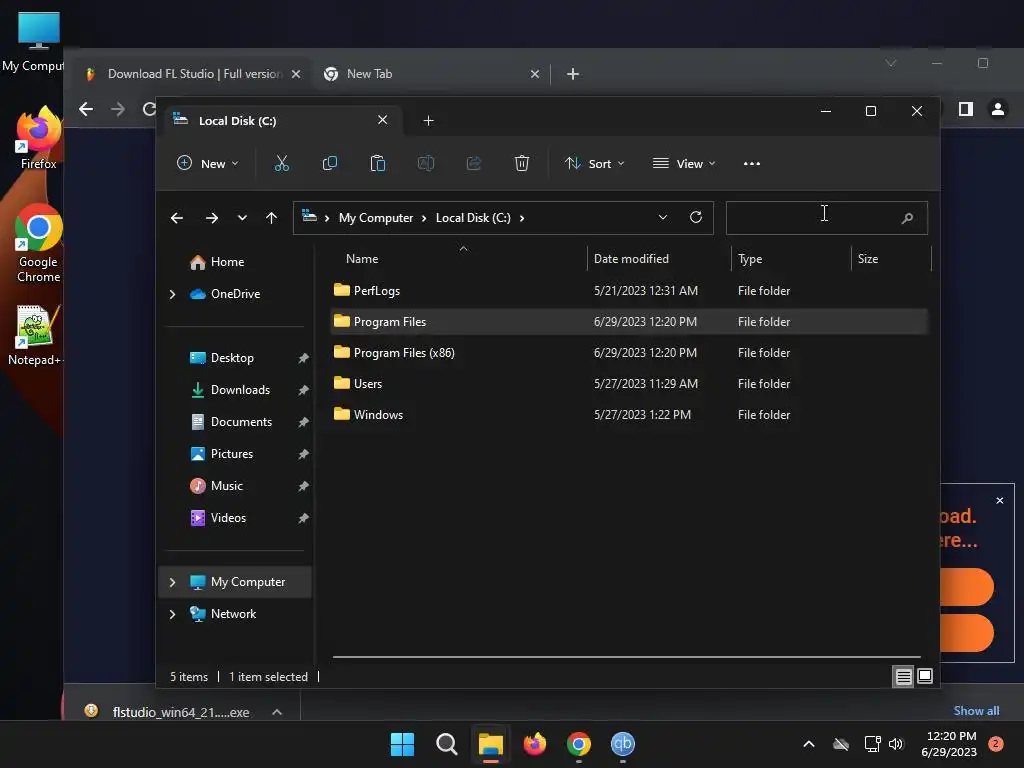Go up one folder level
Screen dimensions: 1024x768
(272, 218)
